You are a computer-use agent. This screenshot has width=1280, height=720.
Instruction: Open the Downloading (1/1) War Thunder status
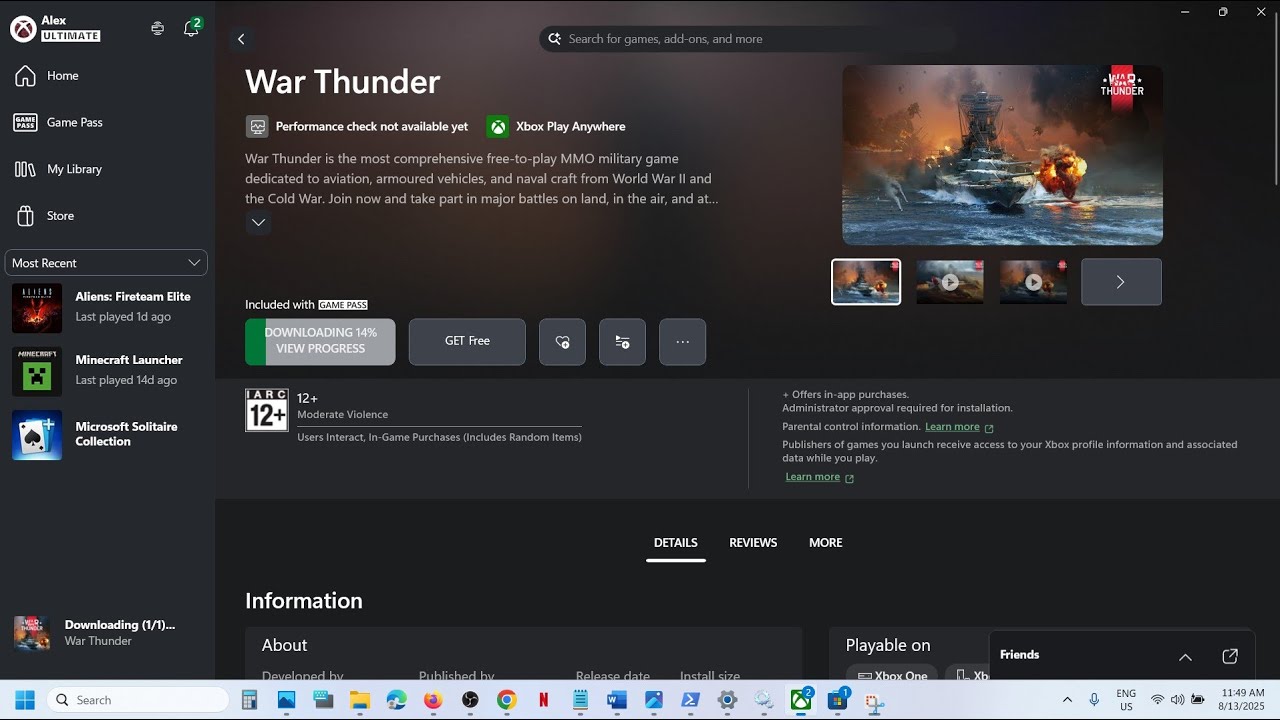(x=106, y=633)
